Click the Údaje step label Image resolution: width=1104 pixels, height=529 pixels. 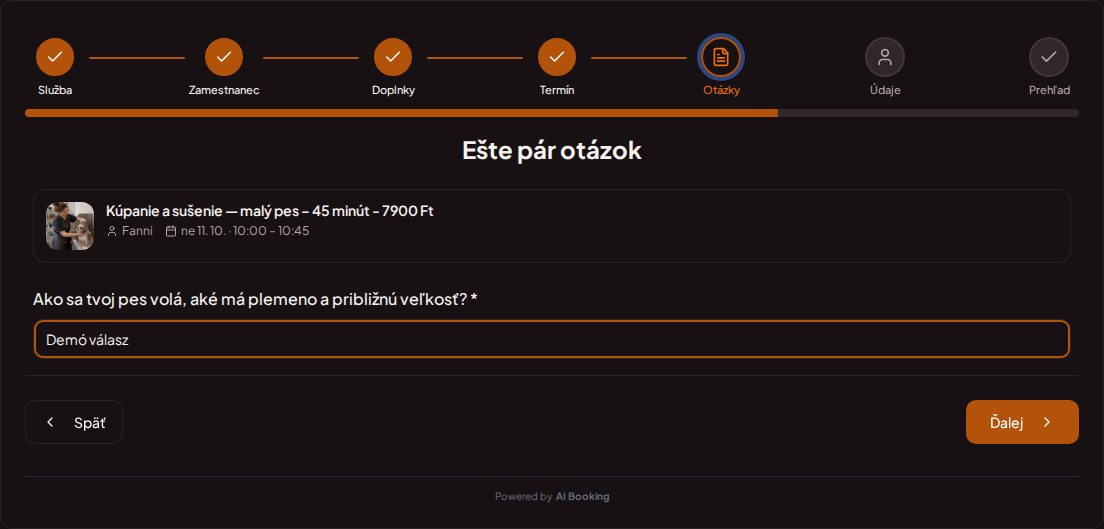(885, 90)
